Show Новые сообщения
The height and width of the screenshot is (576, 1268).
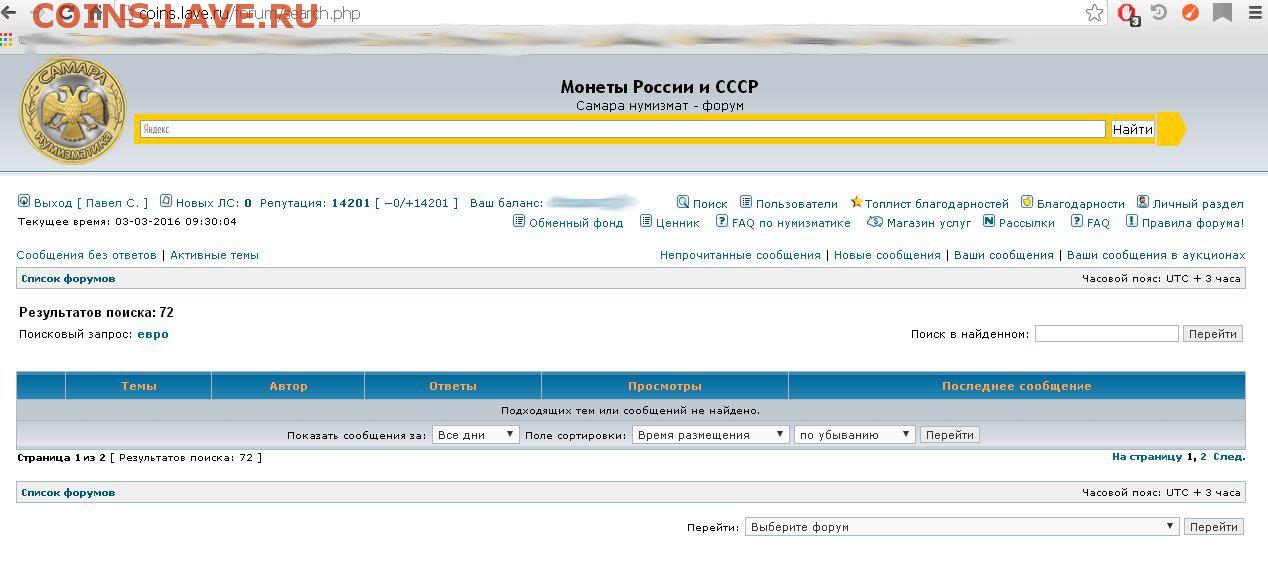pyautogui.click(x=887, y=255)
